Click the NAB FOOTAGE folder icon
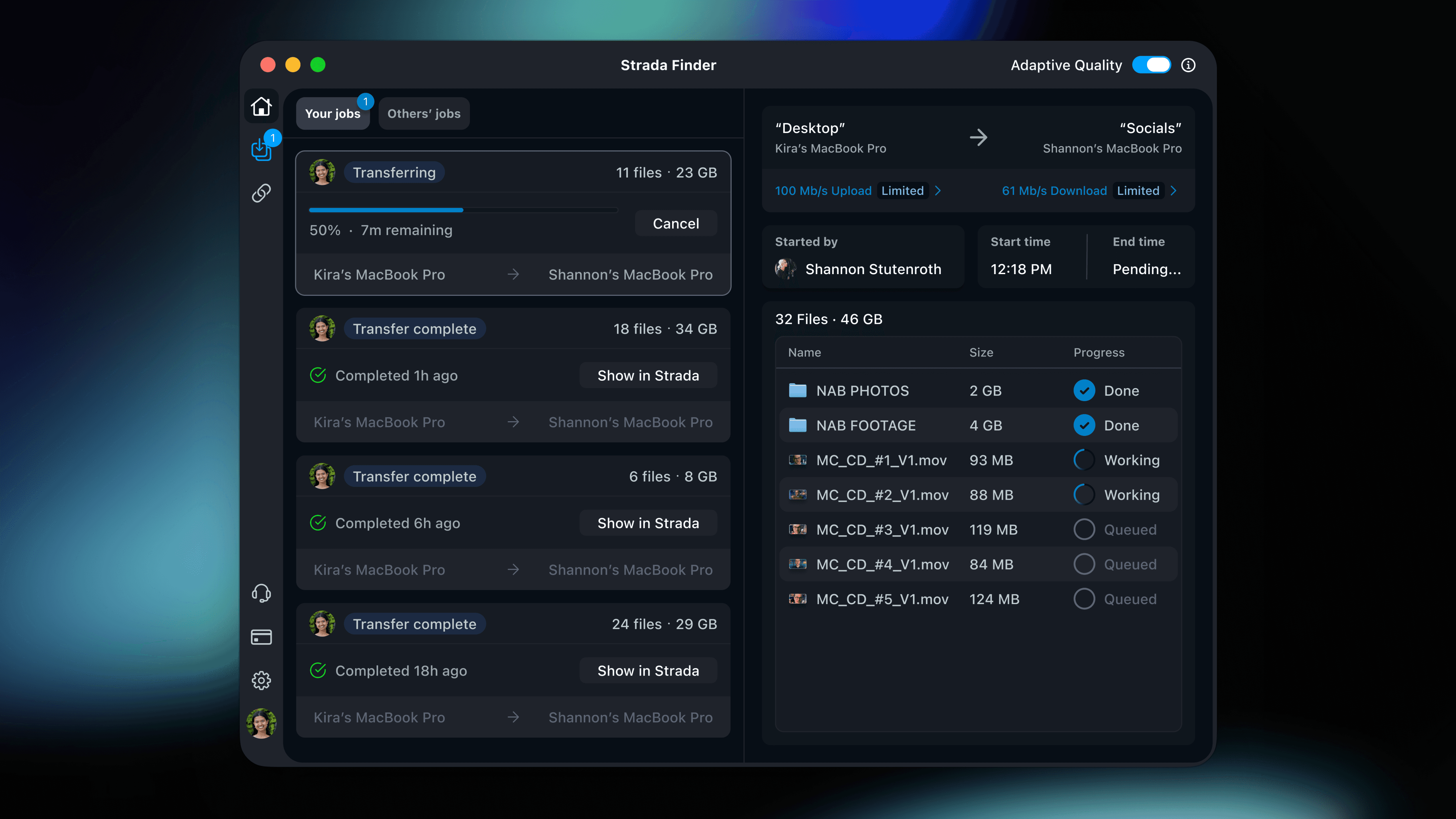1456x819 pixels. [x=798, y=425]
